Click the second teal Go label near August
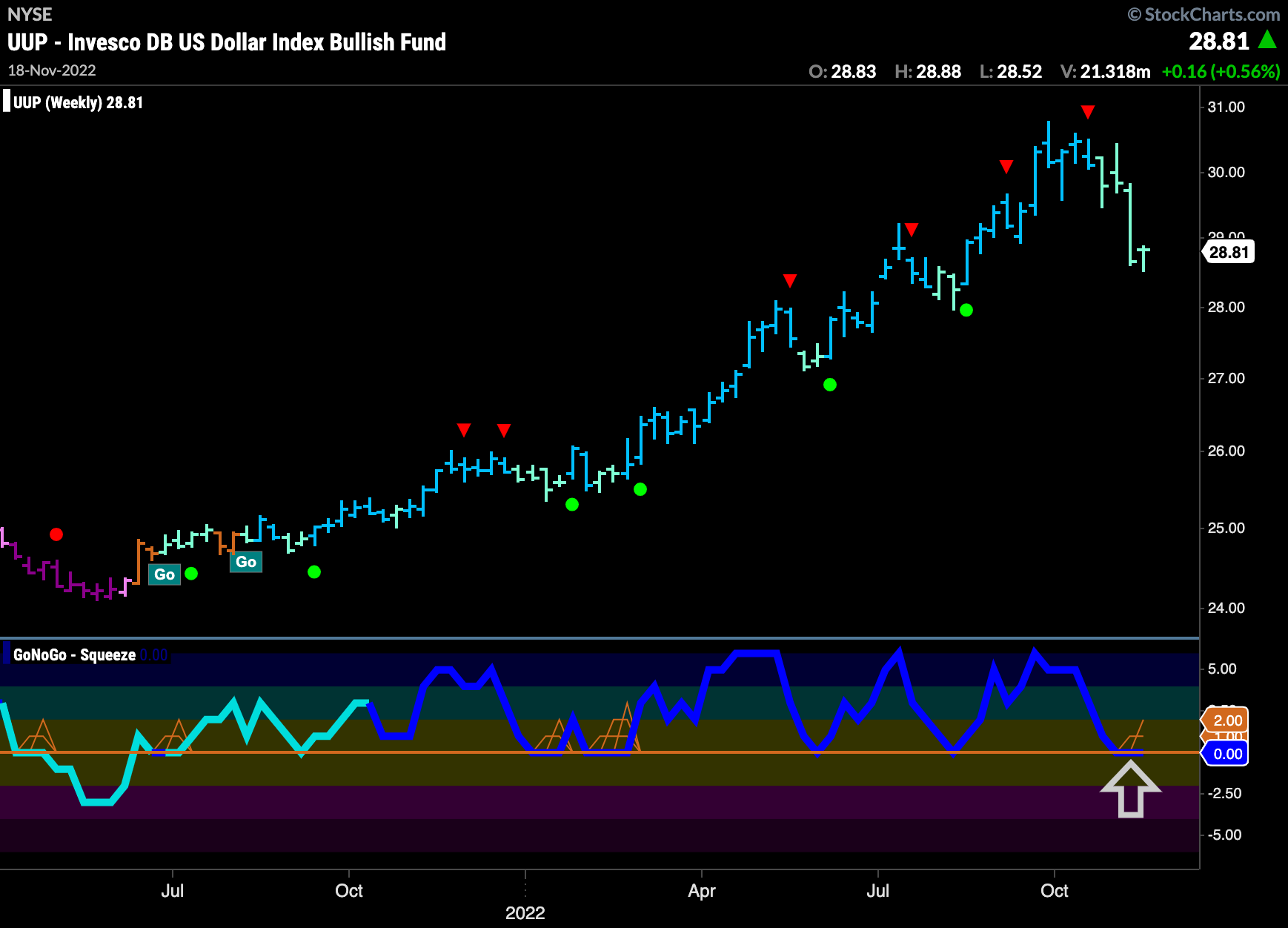1288x928 pixels. click(246, 562)
